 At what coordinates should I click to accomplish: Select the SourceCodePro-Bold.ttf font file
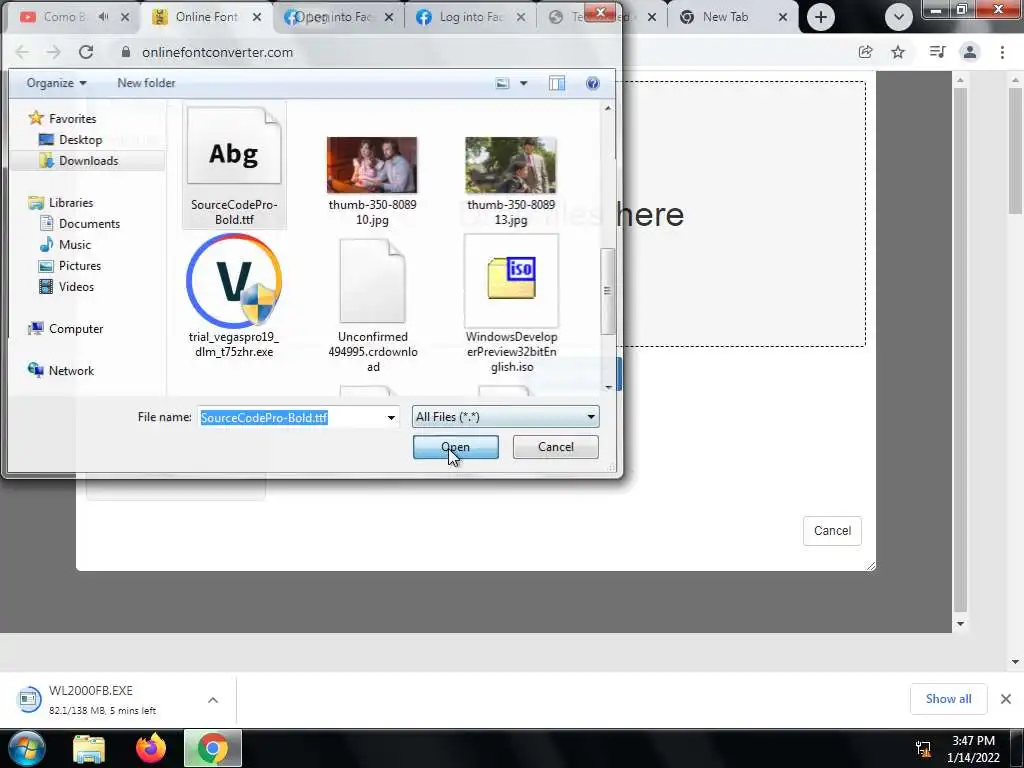[x=234, y=167]
